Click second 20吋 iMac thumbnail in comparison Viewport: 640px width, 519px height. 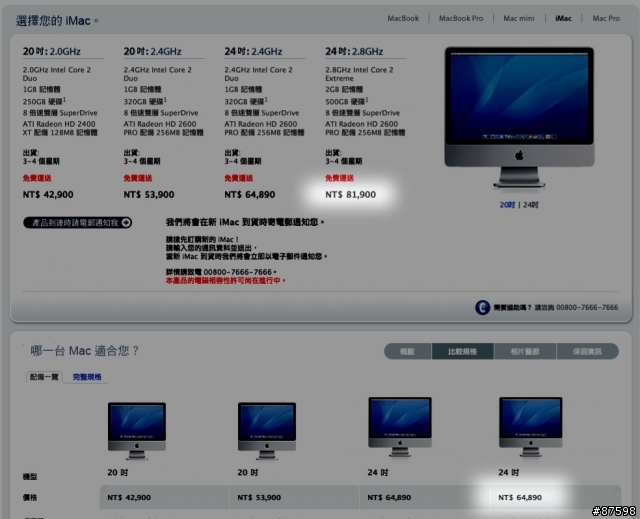coord(267,430)
